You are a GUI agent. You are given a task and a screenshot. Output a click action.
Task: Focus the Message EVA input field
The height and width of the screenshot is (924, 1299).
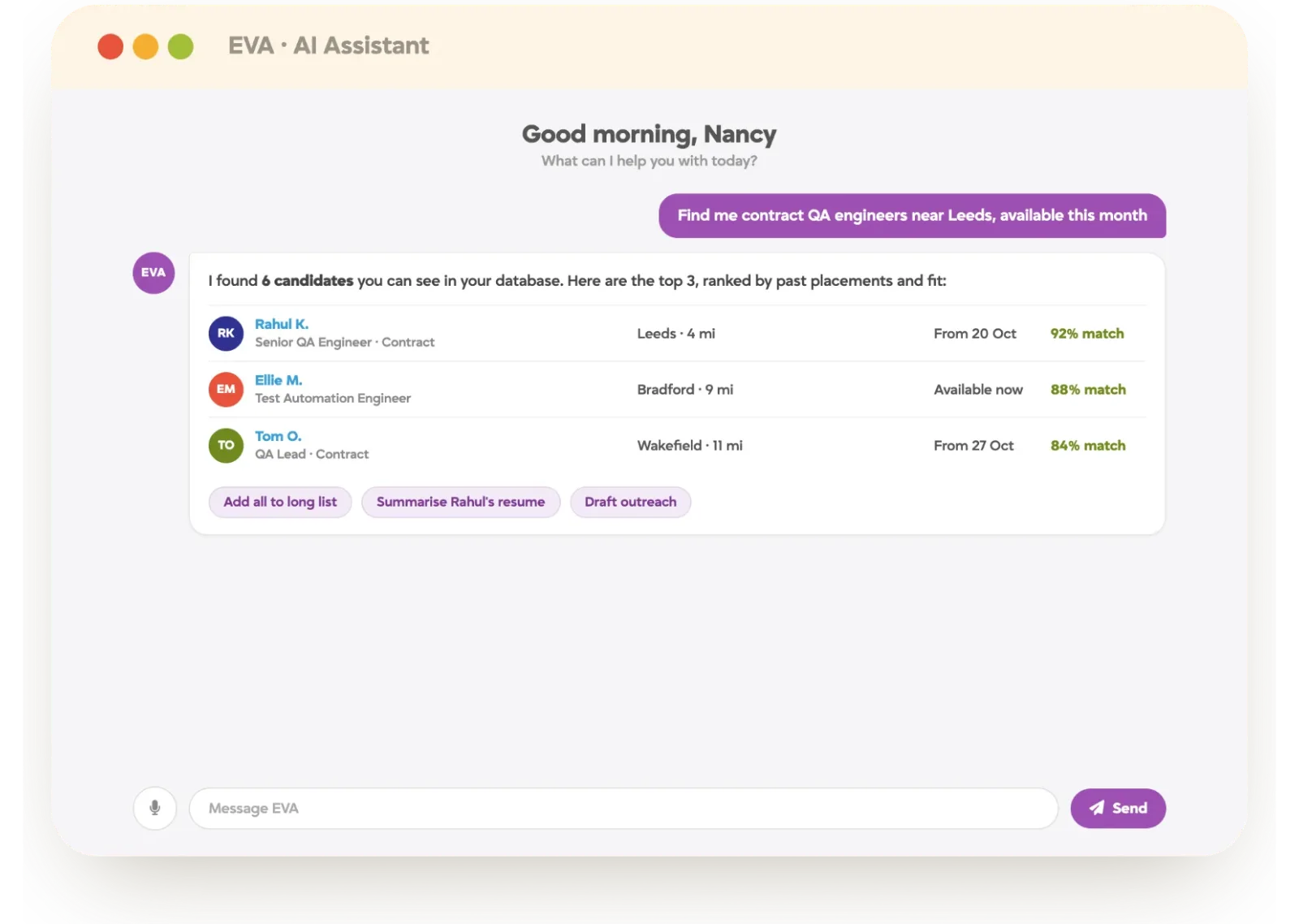624,808
